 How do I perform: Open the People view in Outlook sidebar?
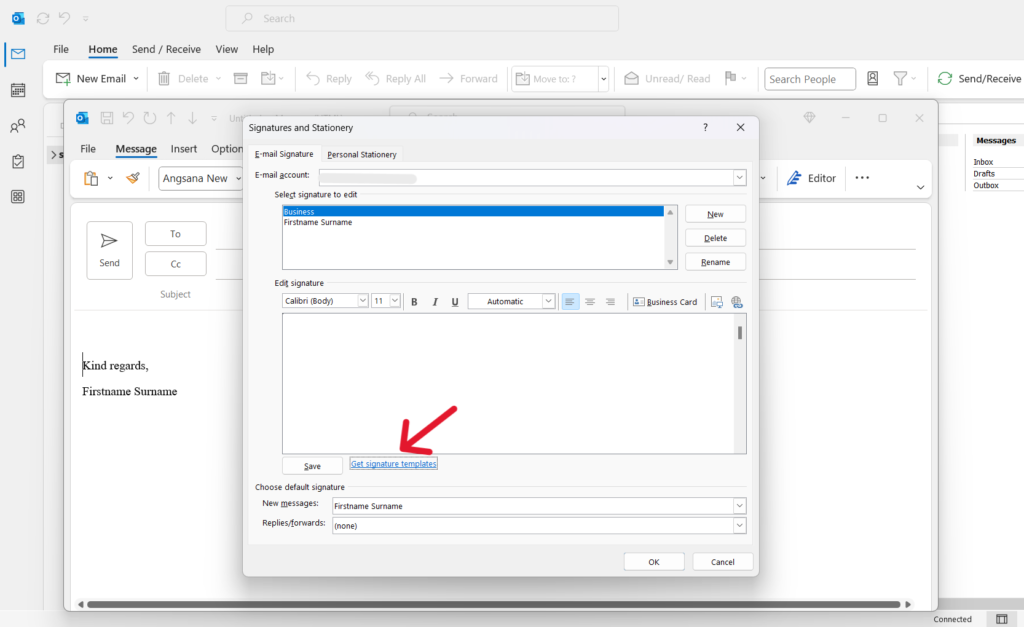(x=17, y=124)
